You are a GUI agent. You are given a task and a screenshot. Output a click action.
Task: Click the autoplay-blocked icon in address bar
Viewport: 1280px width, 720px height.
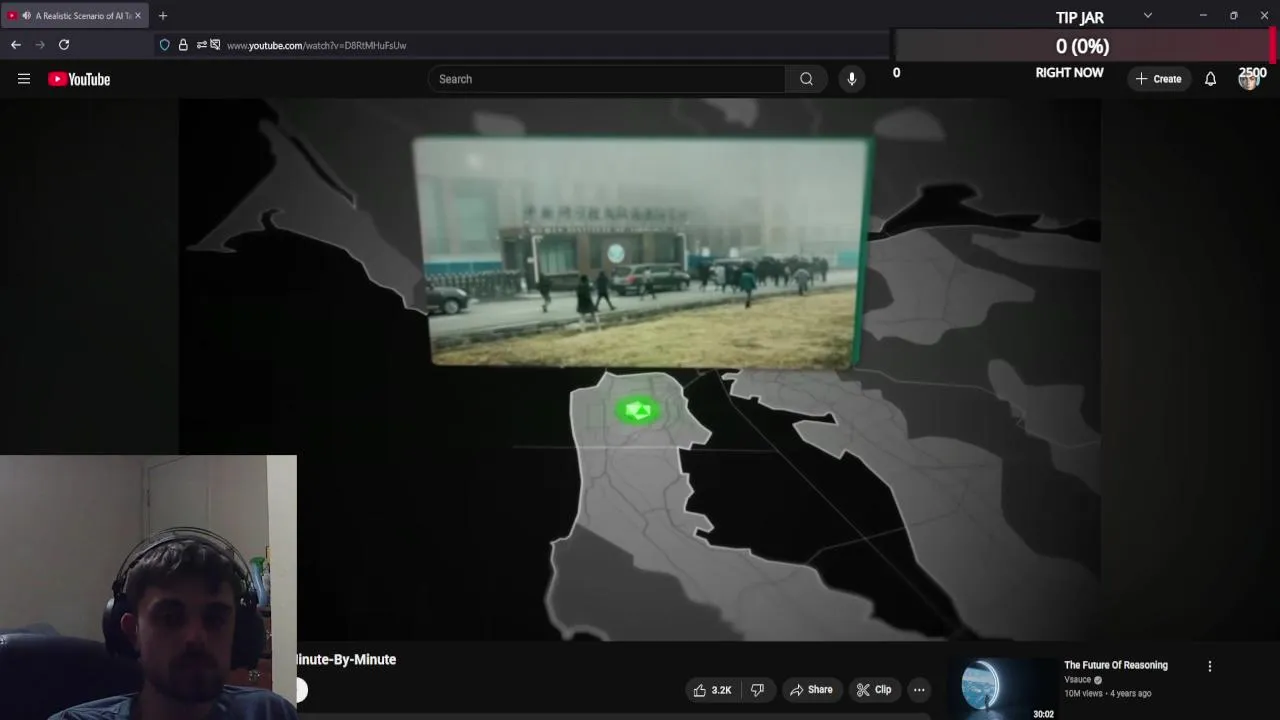[214, 45]
